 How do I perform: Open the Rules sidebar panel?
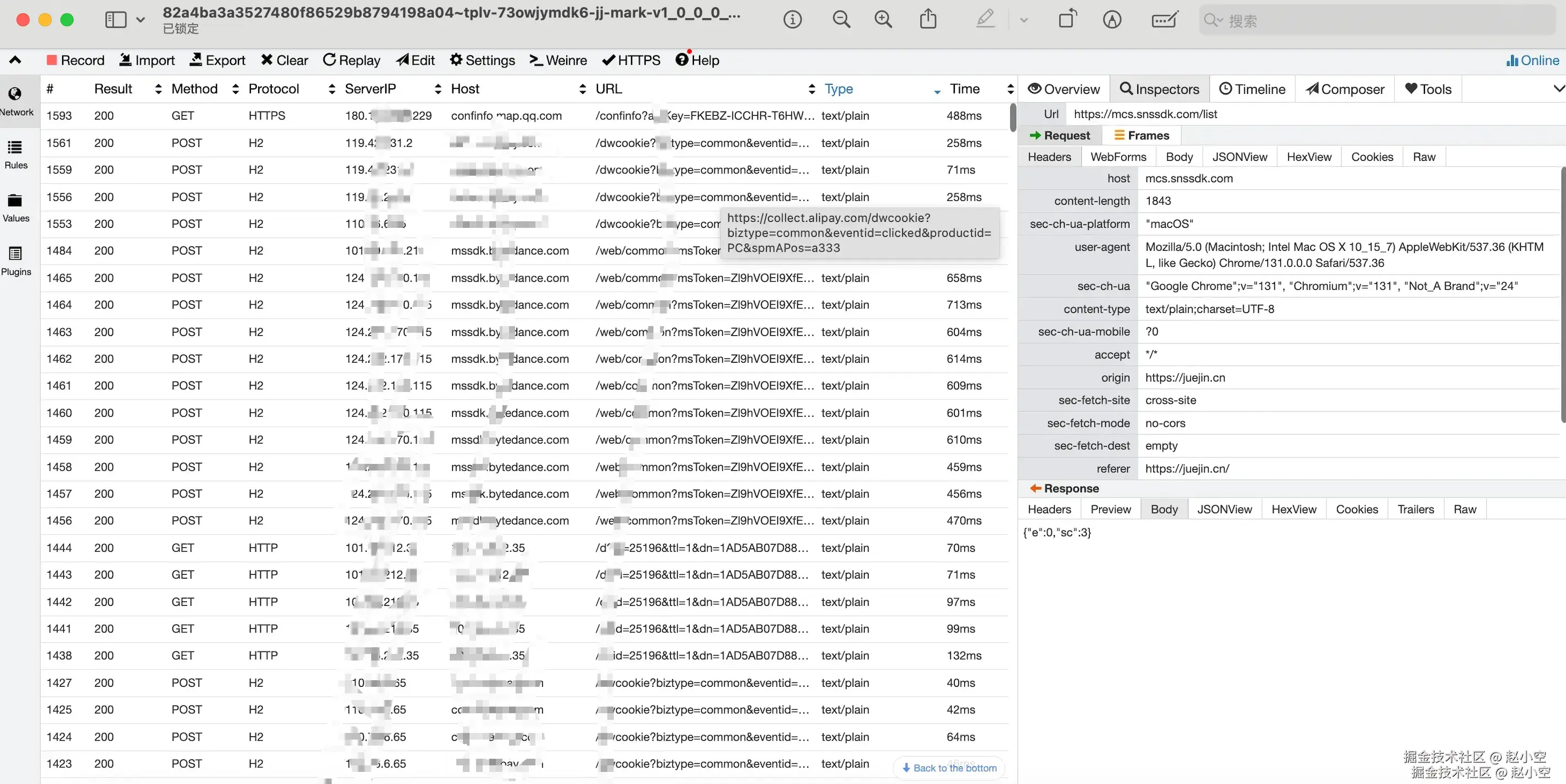16,154
